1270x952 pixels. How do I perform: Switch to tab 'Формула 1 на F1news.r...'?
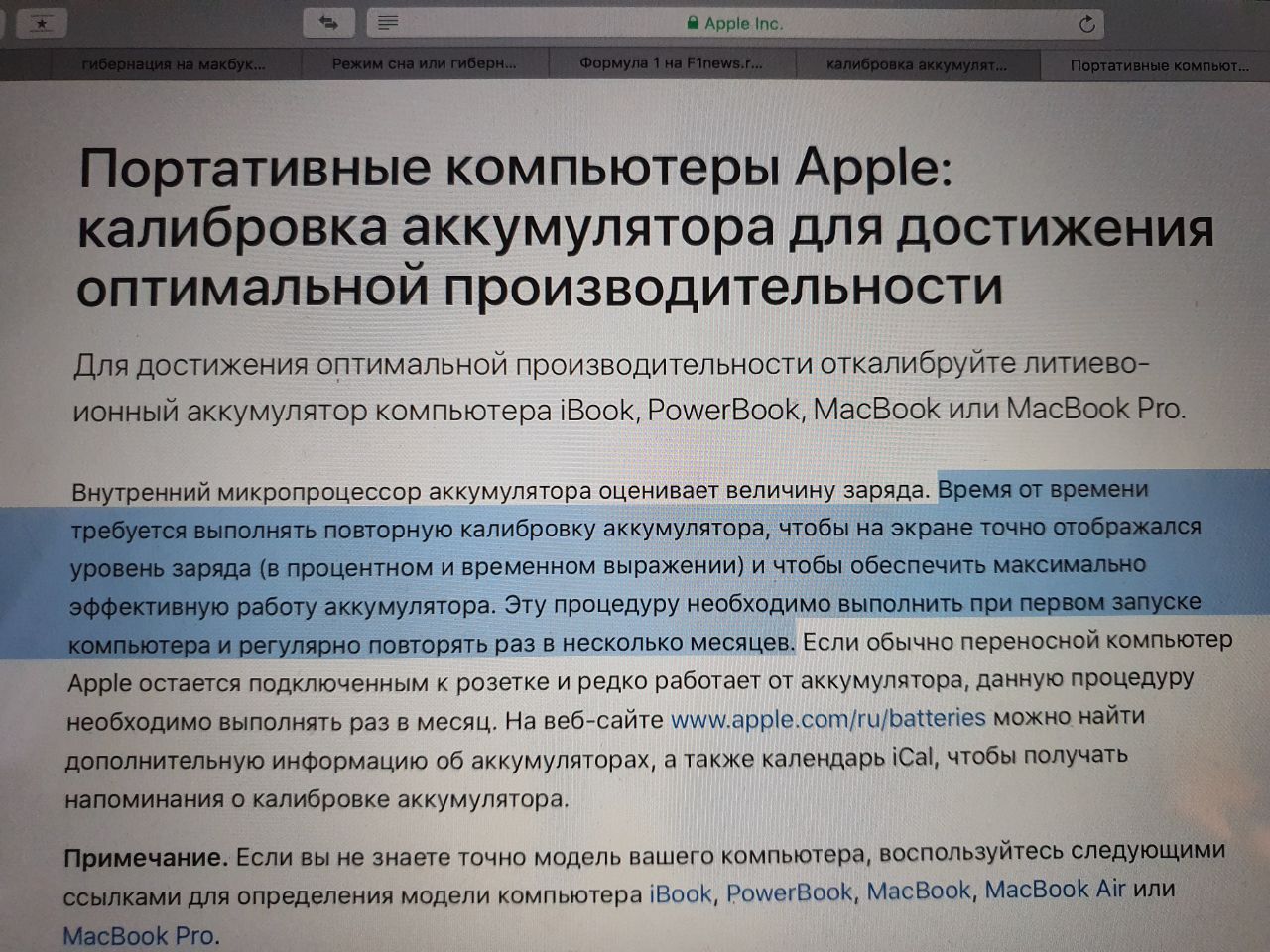pos(672,64)
